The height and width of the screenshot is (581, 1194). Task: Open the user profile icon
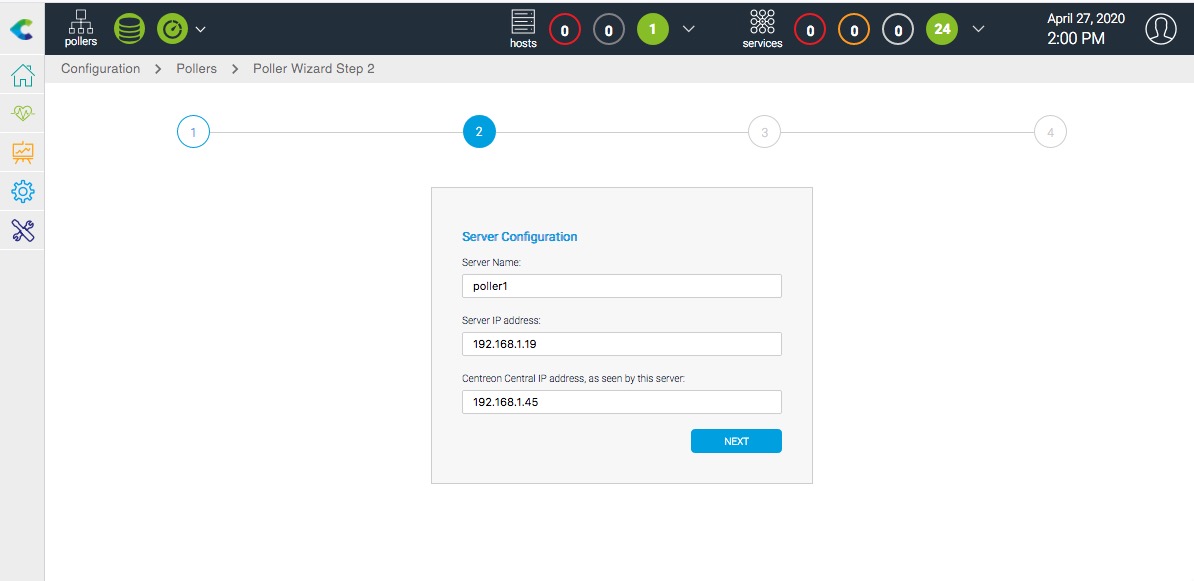pyautogui.click(x=1160, y=29)
